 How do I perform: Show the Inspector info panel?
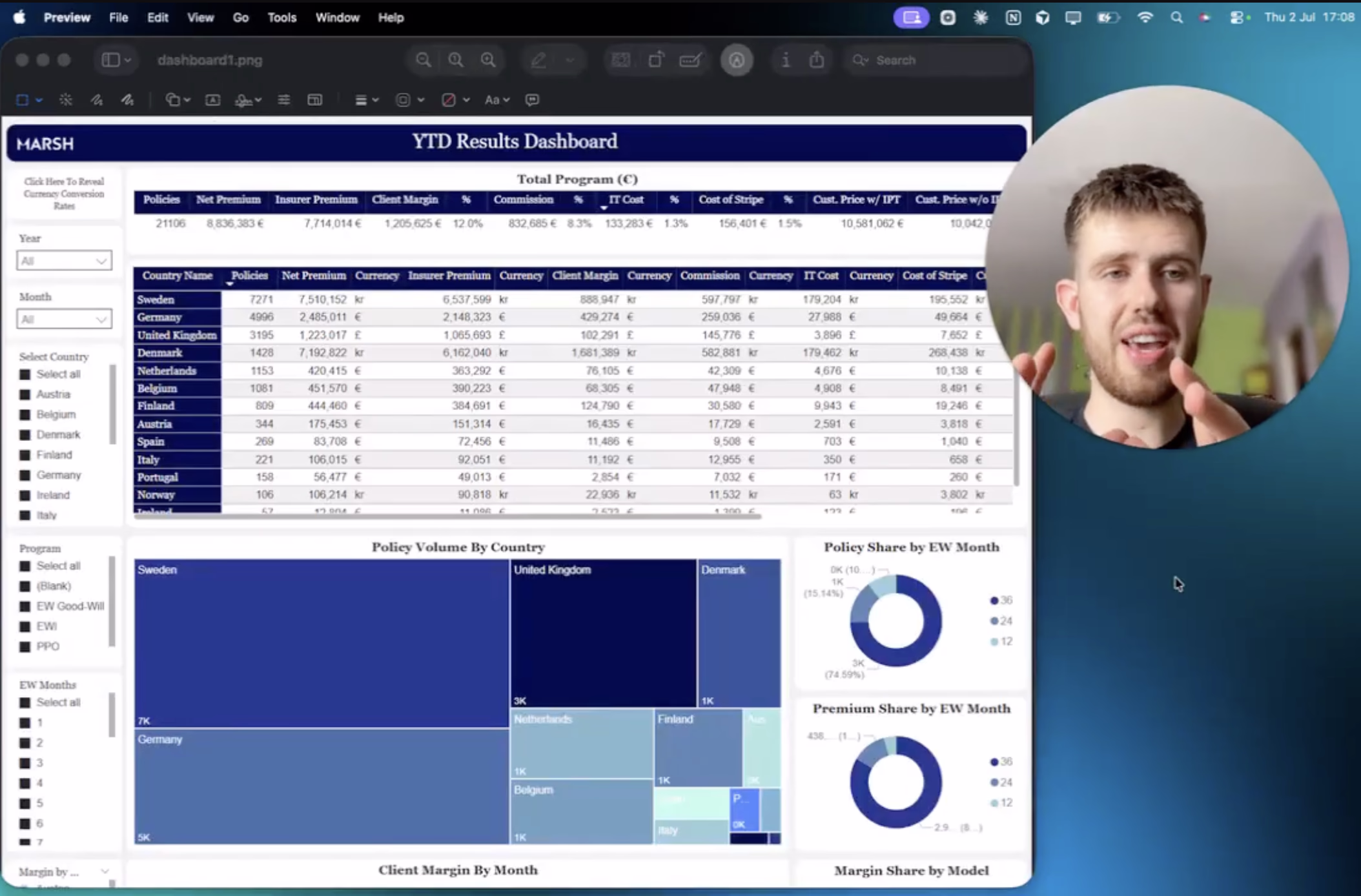(785, 60)
